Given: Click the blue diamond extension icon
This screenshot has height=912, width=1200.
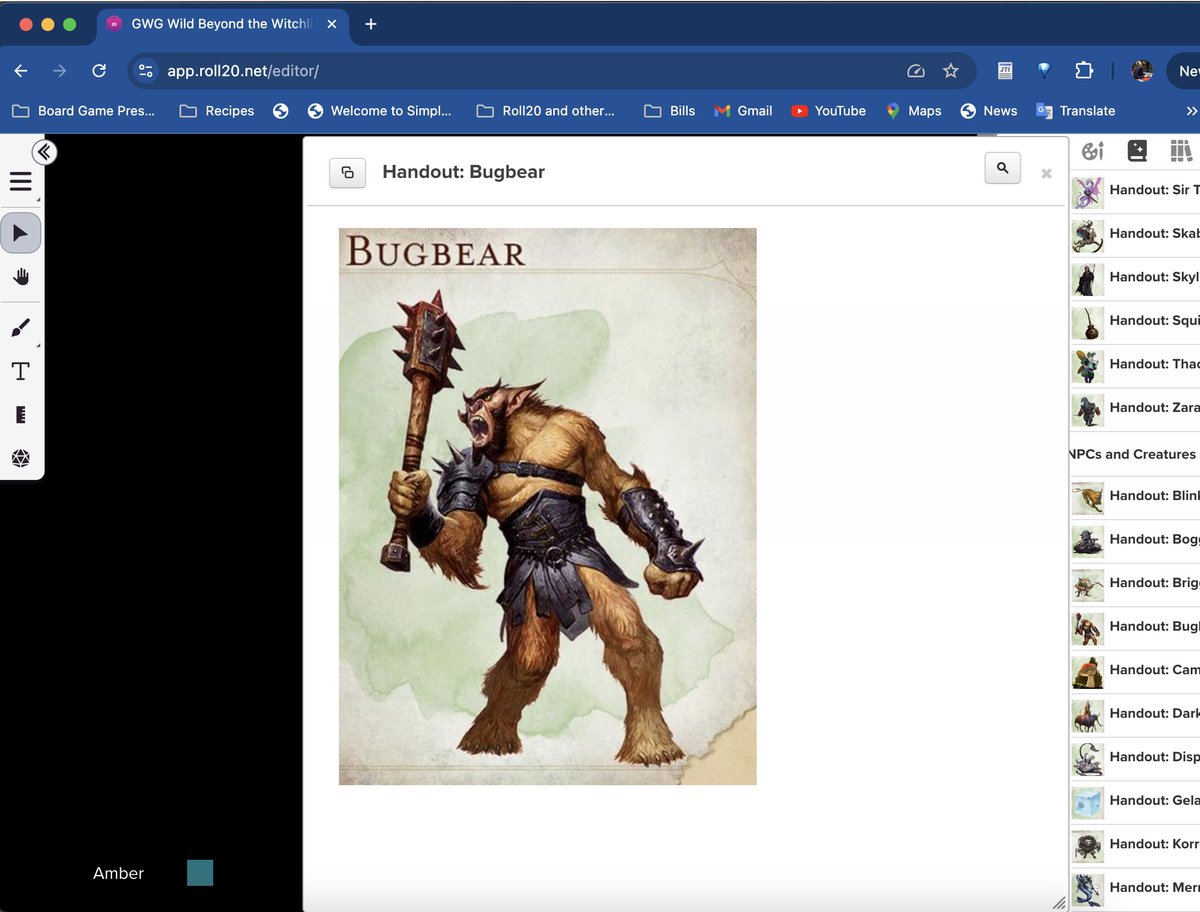Looking at the screenshot, I should 1044,71.
